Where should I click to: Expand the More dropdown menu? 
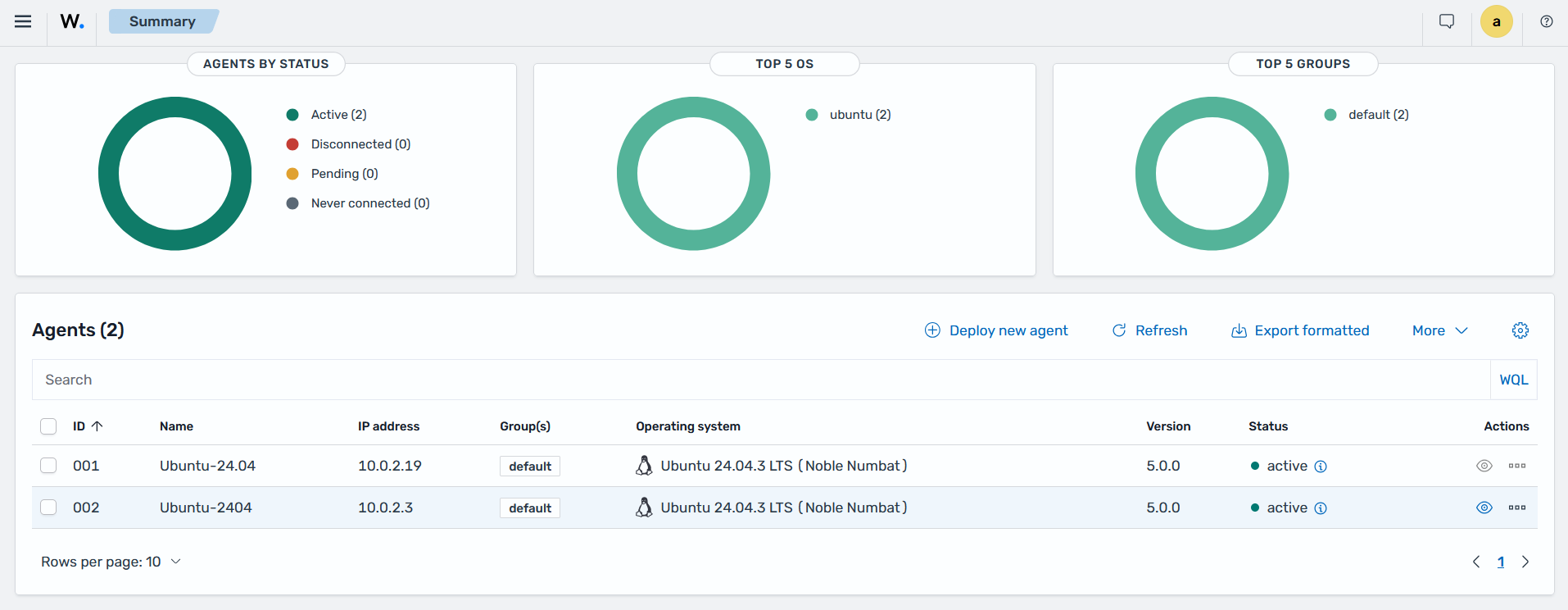point(1440,330)
